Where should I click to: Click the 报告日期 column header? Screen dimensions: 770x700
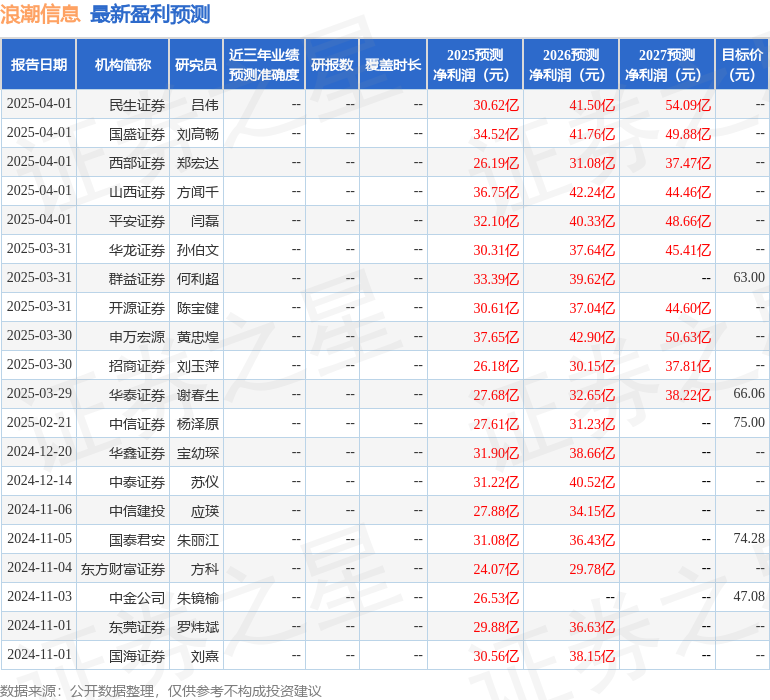[x=39, y=65]
